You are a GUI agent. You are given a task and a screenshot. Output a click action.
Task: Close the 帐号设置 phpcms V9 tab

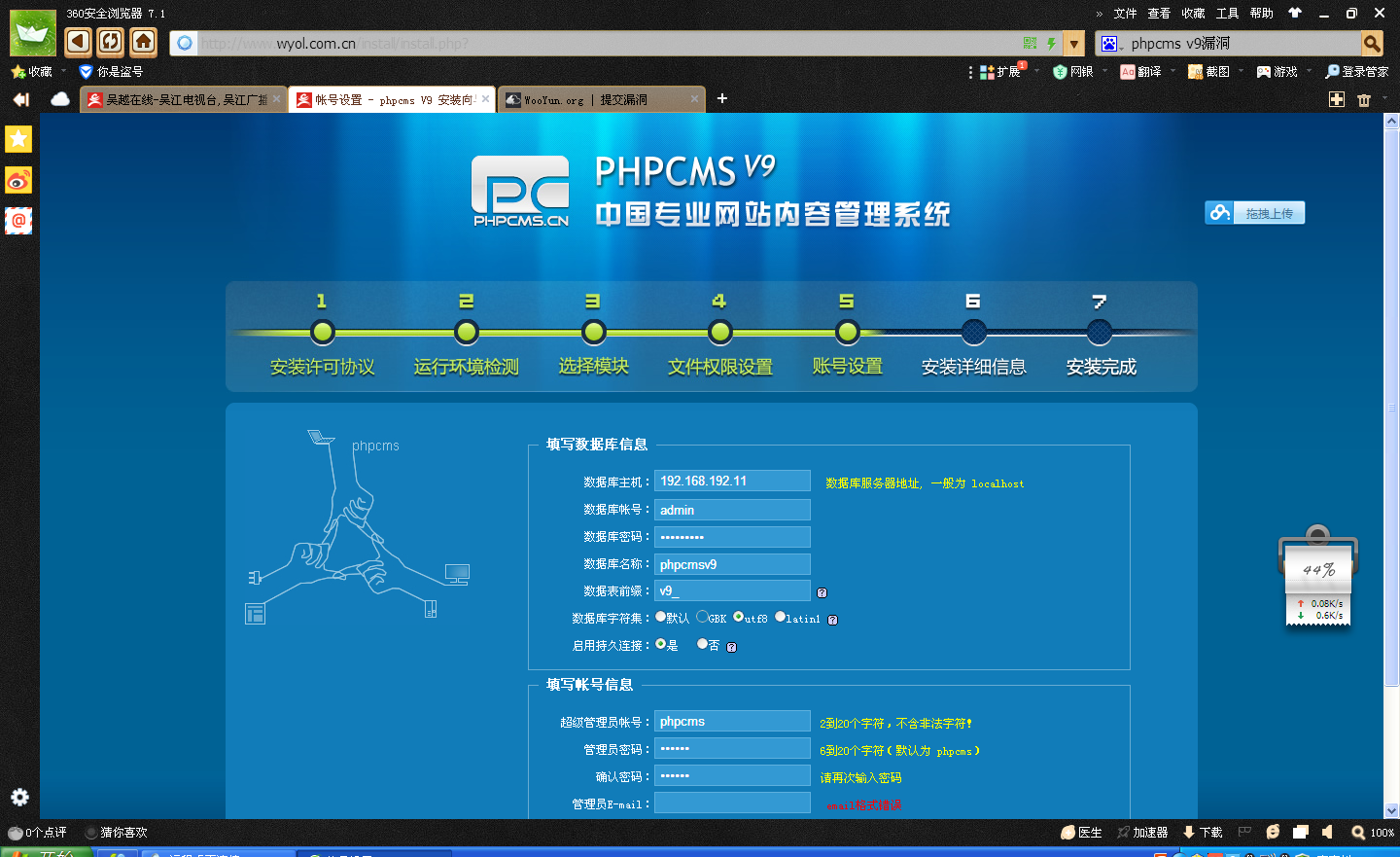coord(485,99)
